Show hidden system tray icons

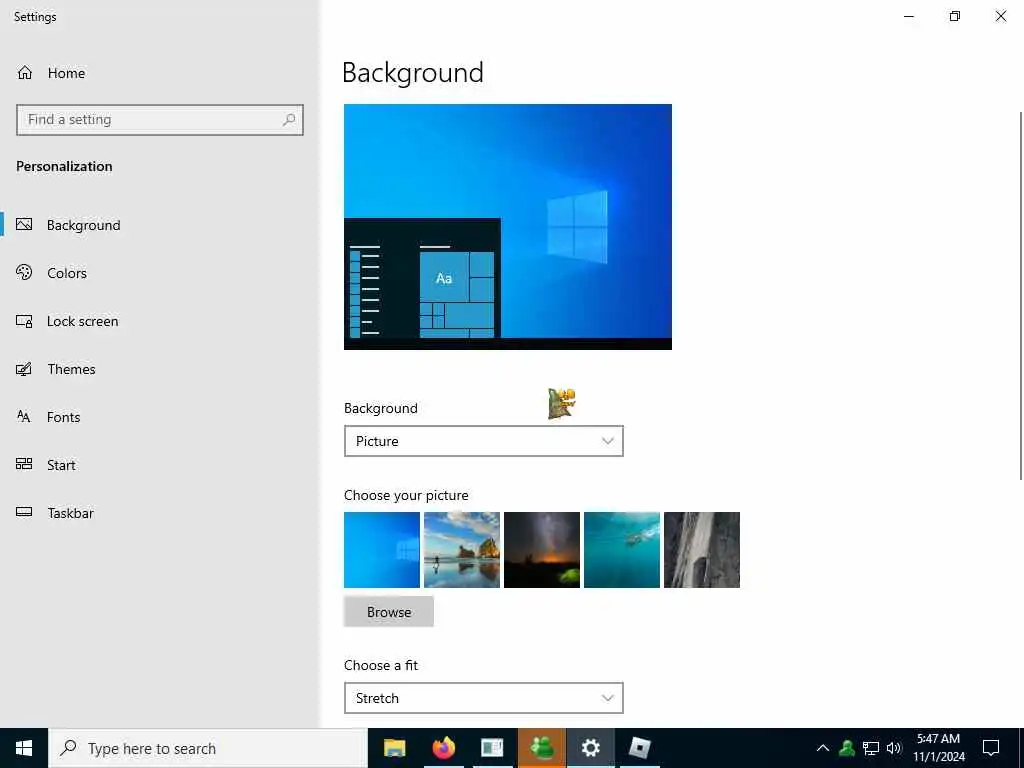coord(823,748)
